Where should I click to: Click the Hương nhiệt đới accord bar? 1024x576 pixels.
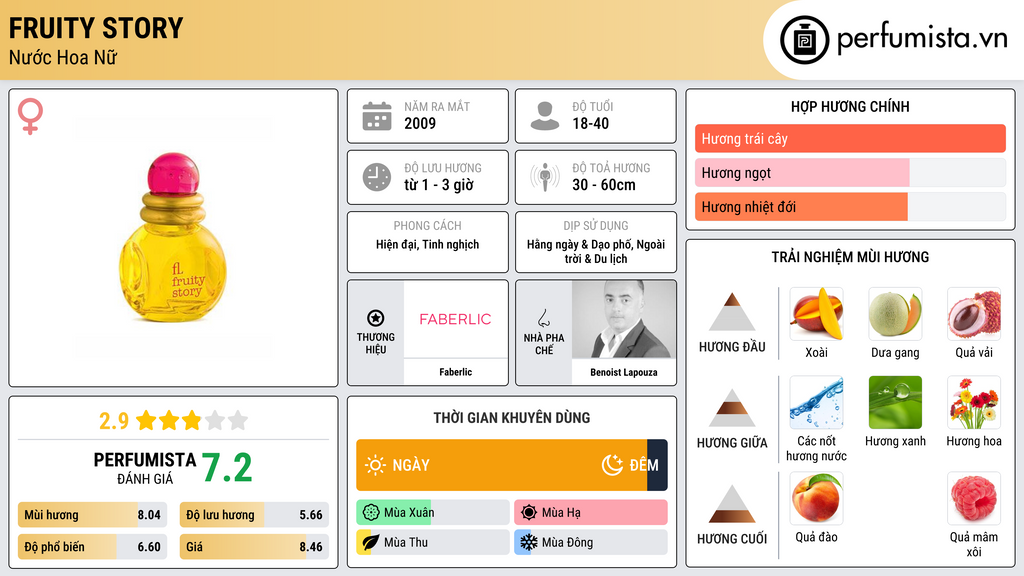pos(850,206)
